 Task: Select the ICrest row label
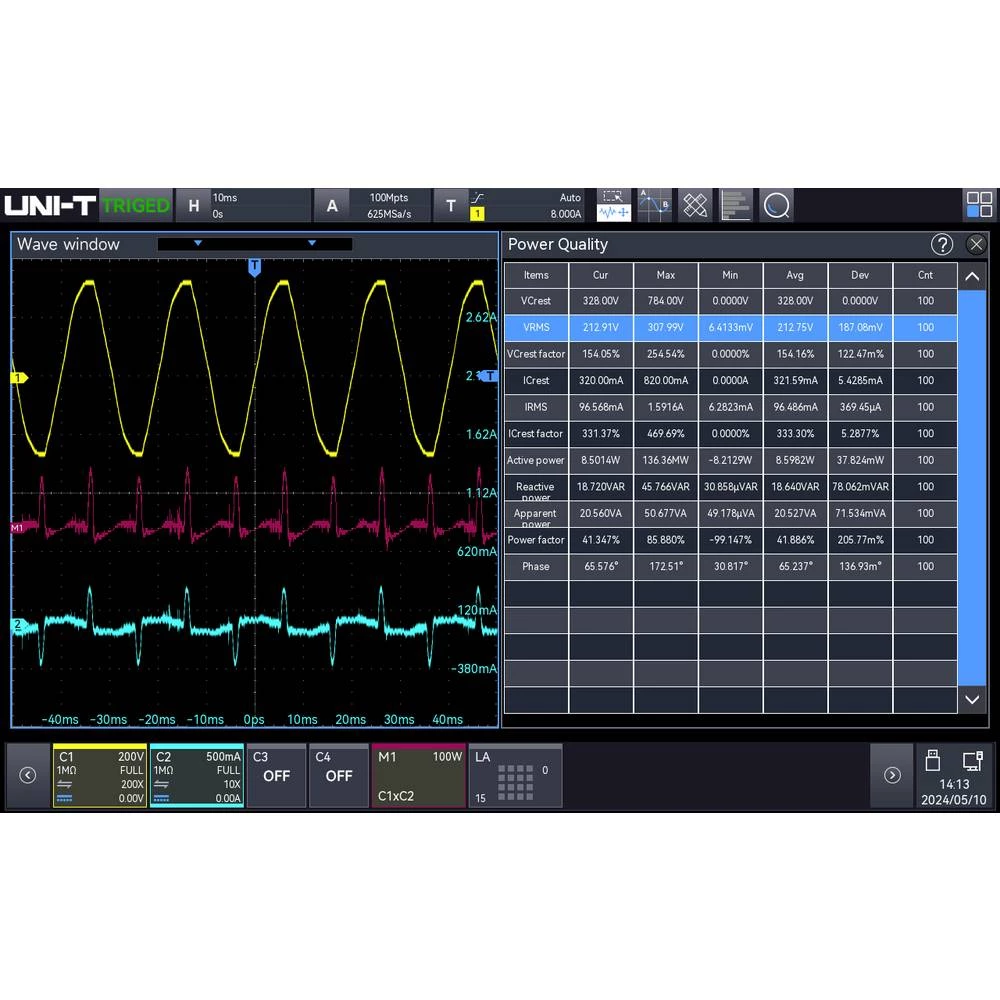(536, 380)
